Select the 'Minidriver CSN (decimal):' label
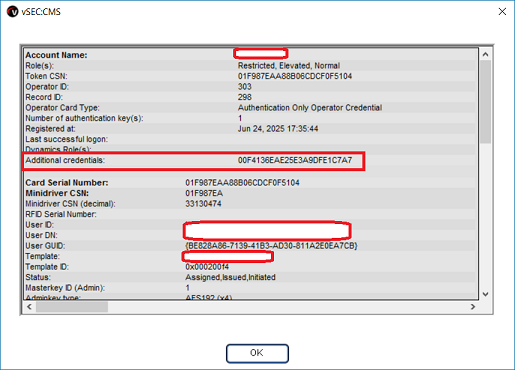 [70, 204]
